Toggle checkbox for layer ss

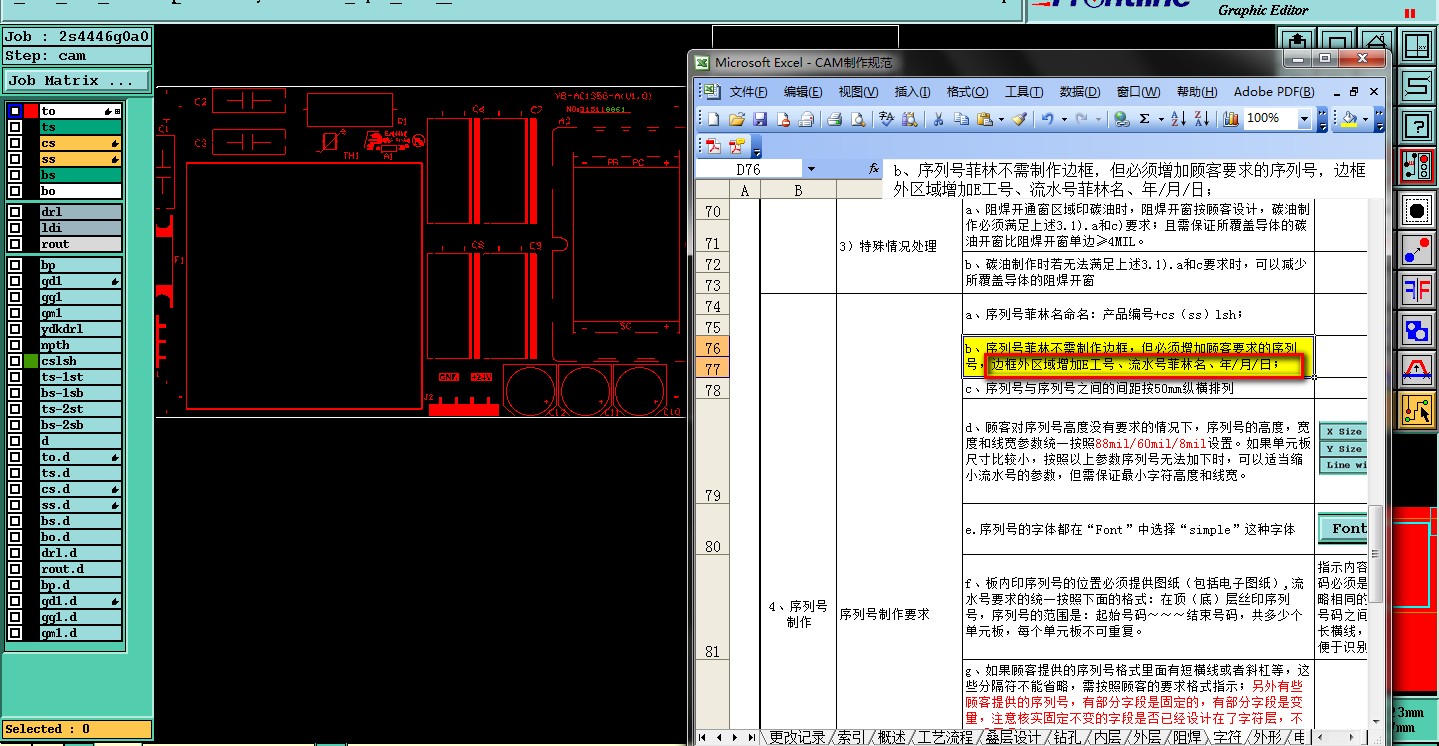[x=15, y=159]
